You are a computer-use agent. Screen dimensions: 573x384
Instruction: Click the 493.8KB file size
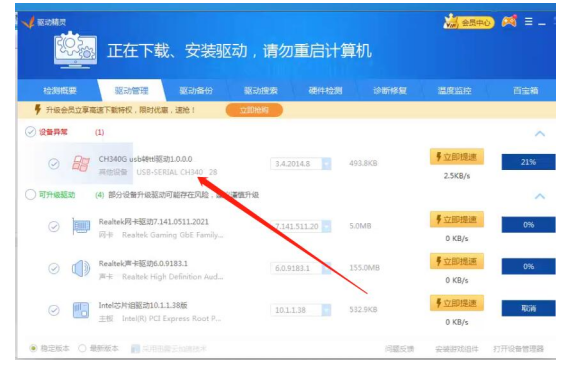(363, 163)
